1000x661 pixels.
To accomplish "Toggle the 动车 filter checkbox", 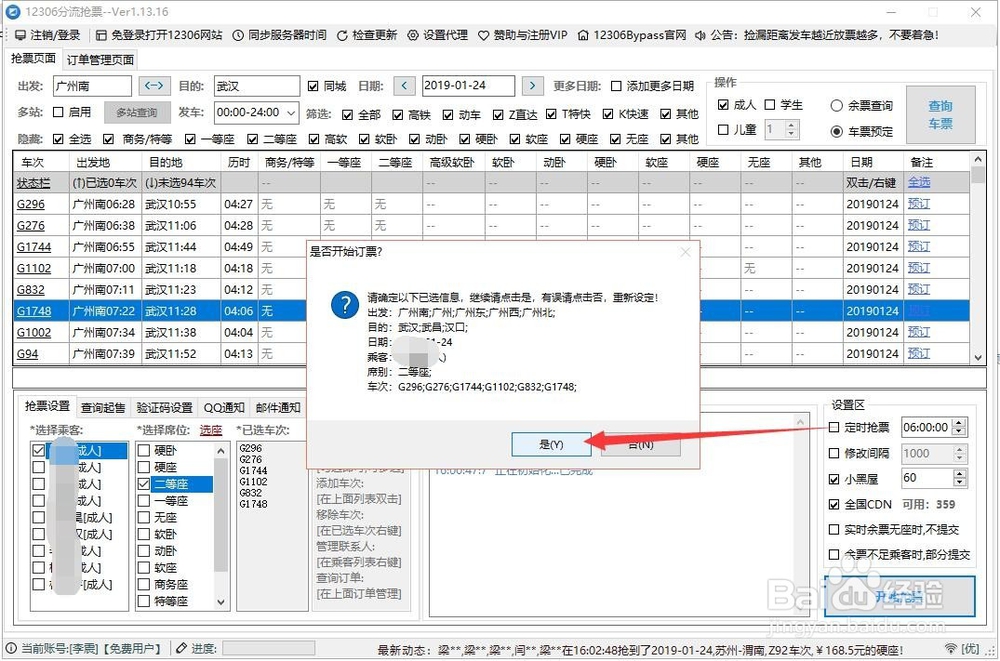I will coord(448,115).
